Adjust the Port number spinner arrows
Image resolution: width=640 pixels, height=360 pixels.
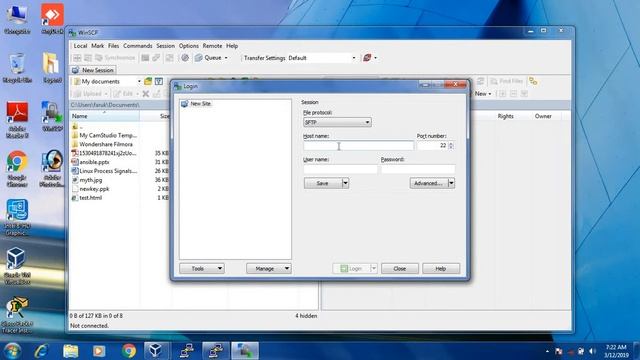[451, 146]
